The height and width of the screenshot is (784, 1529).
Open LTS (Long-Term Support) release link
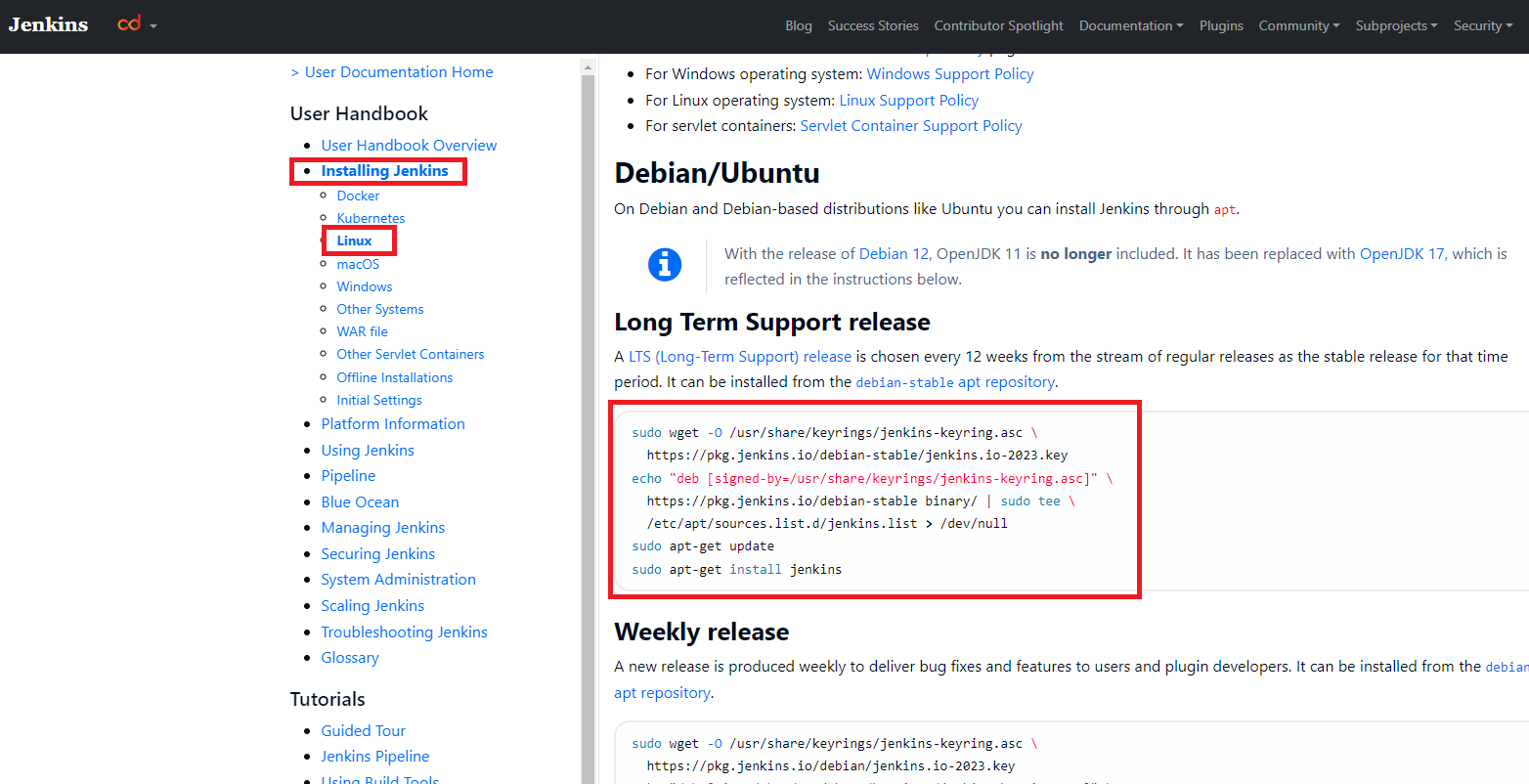point(740,357)
